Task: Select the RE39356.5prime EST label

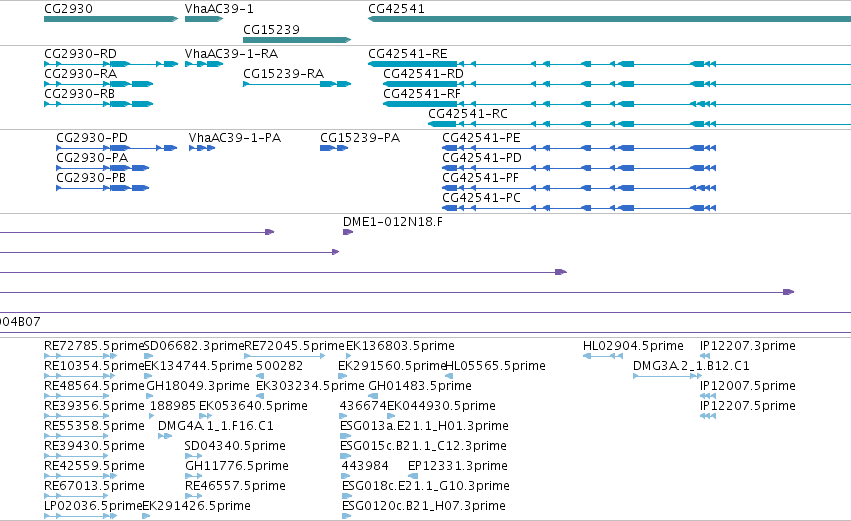Action: (x=94, y=406)
